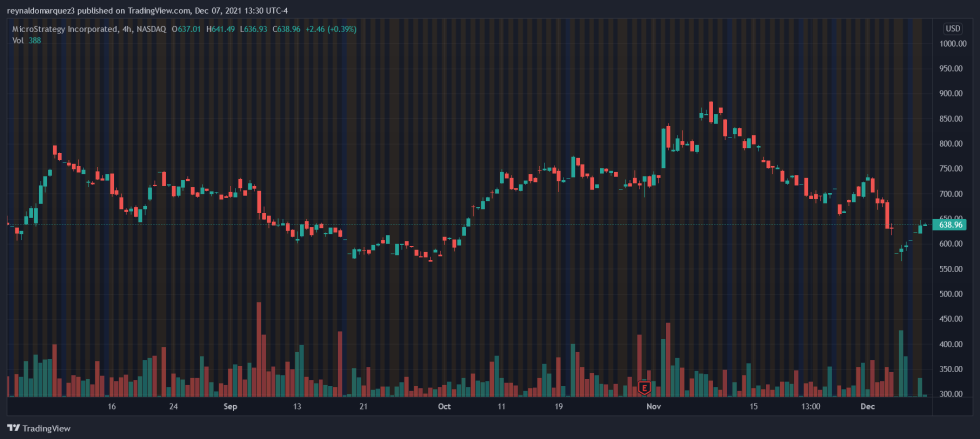Viewport: 980px width, 439px height.
Task: Click the '13:00' label on time axis
Action: tap(811, 407)
